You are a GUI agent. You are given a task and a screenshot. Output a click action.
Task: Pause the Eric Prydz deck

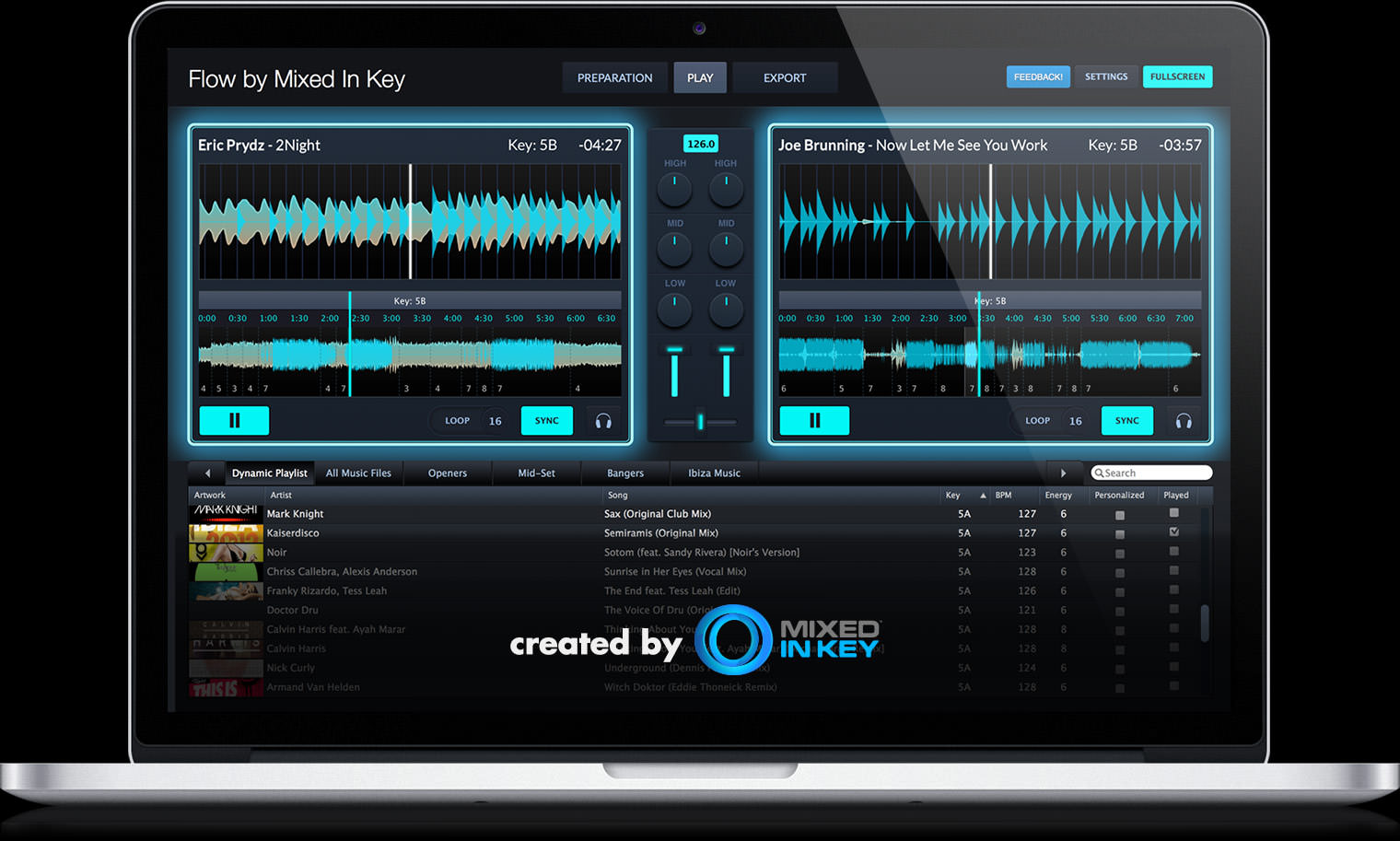pyautogui.click(x=234, y=421)
